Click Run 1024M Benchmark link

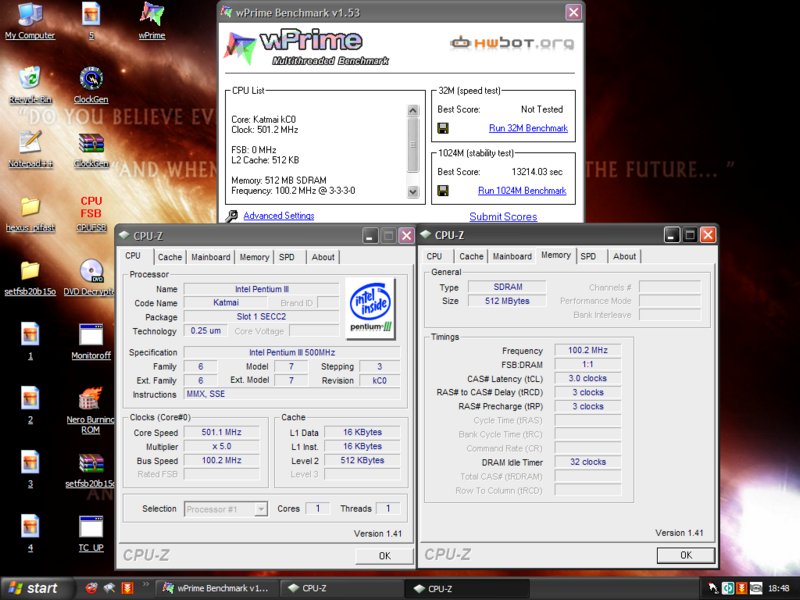(522, 191)
